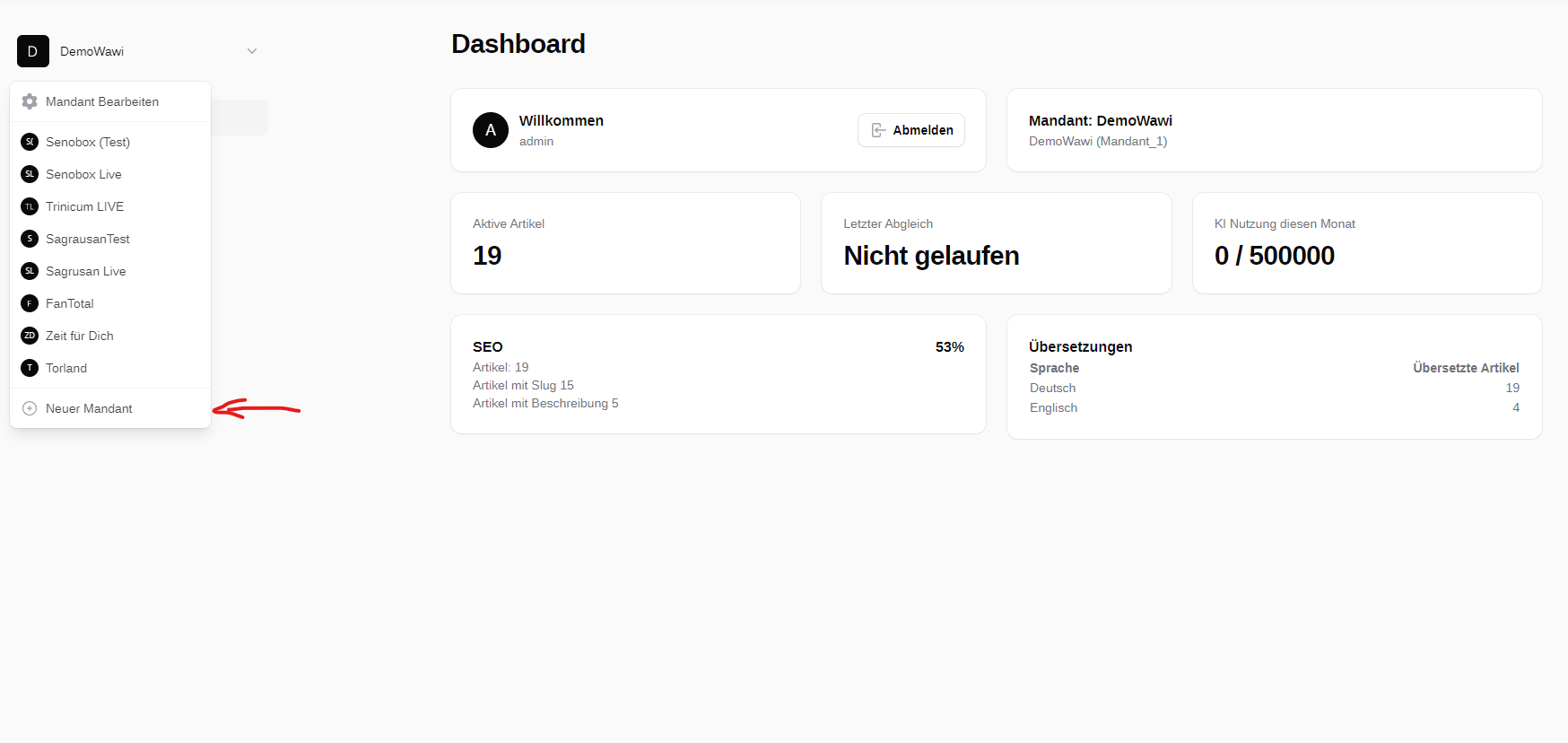Click the admin username label
1568x743 pixels.
536,141
